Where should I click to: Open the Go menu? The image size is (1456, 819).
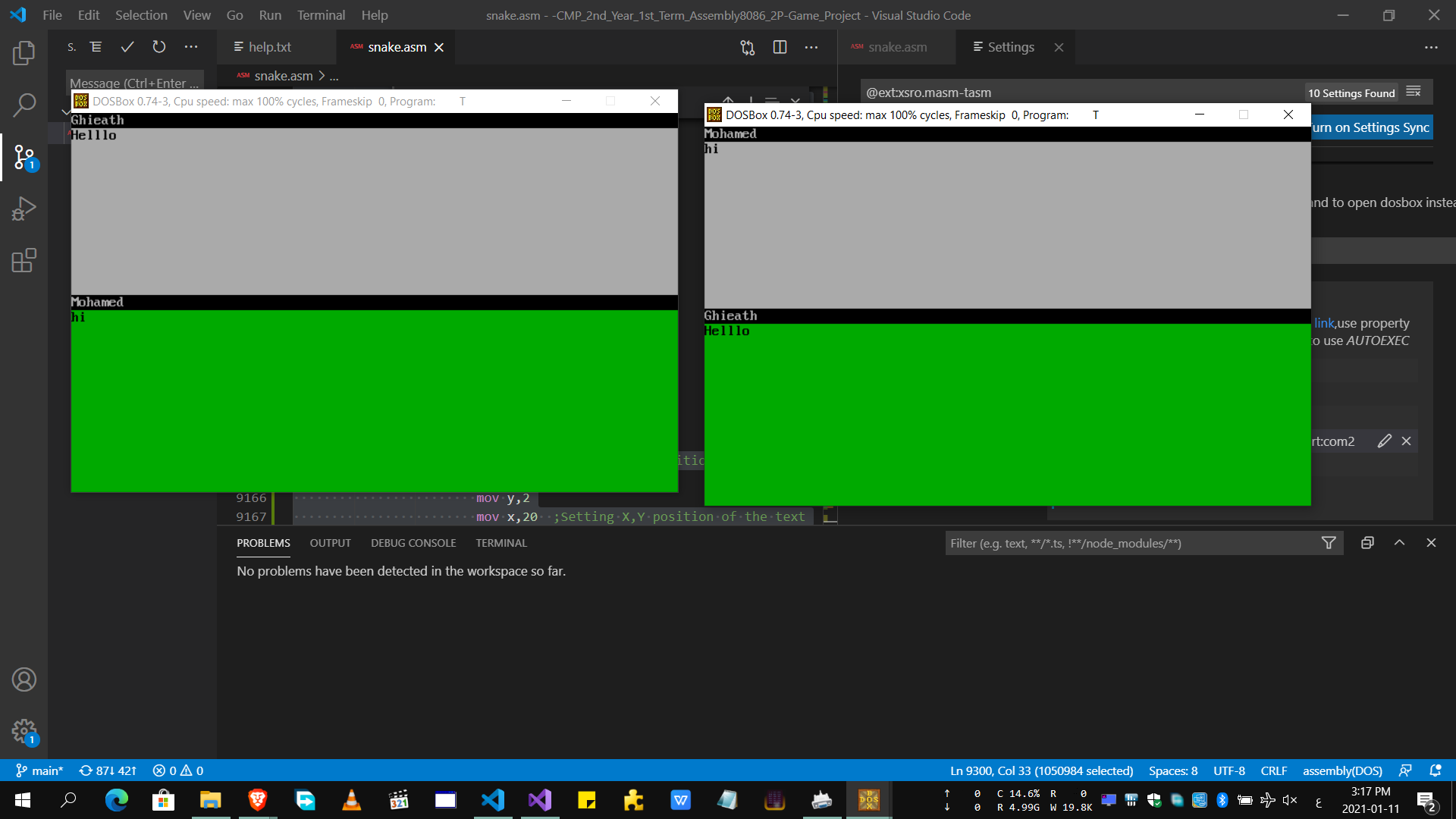pyautogui.click(x=235, y=15)
